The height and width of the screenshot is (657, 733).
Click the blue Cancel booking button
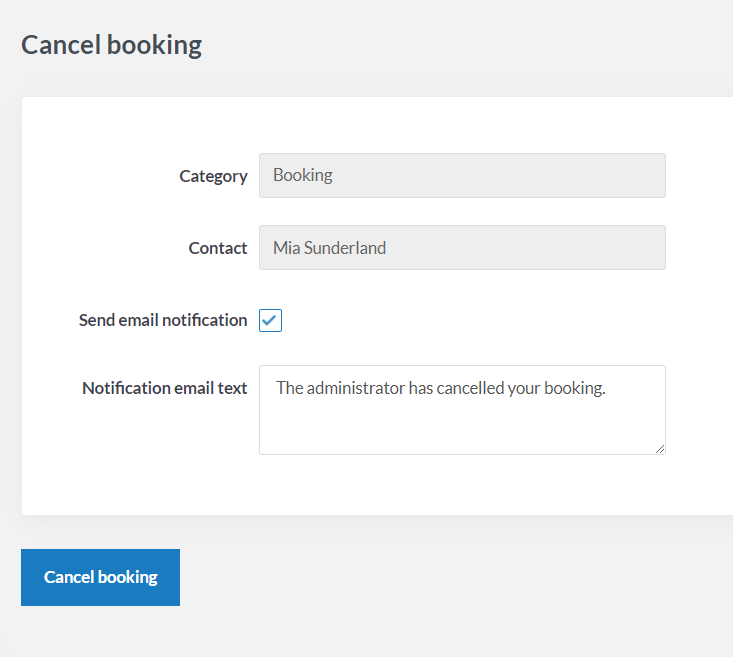click(100, 577)
